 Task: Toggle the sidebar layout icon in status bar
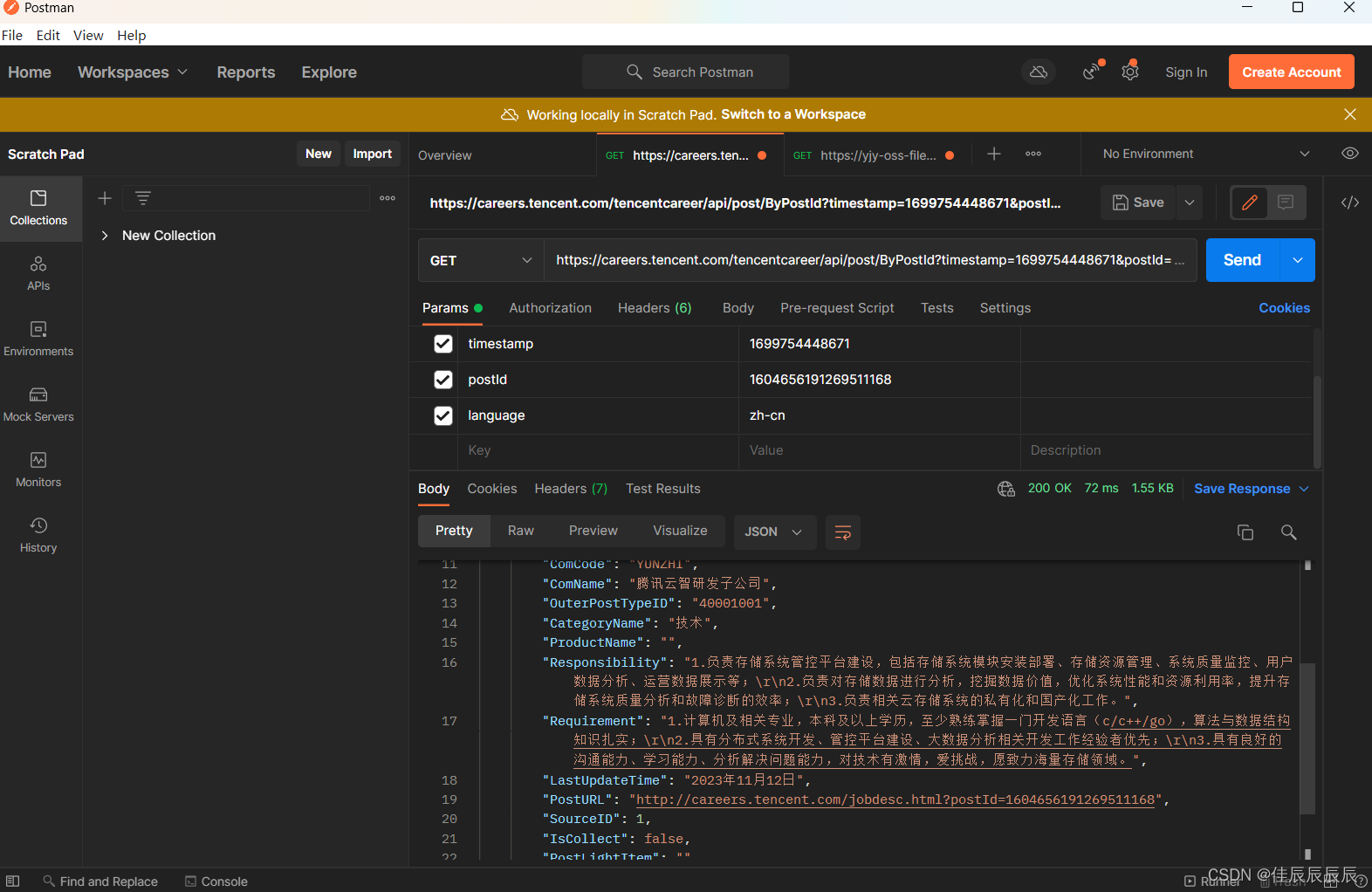13,882
